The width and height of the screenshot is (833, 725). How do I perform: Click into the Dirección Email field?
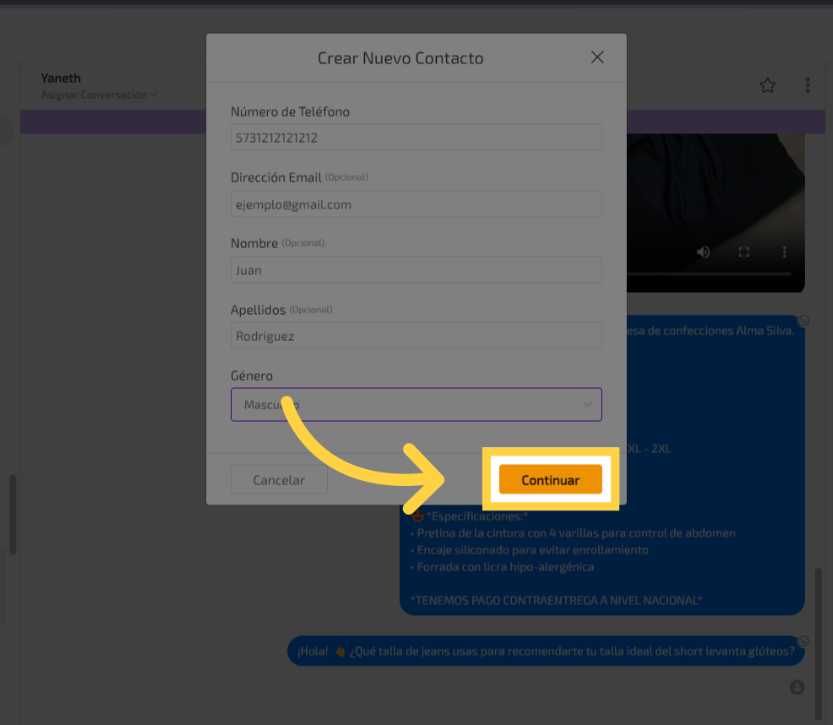[x=415, y=204]
